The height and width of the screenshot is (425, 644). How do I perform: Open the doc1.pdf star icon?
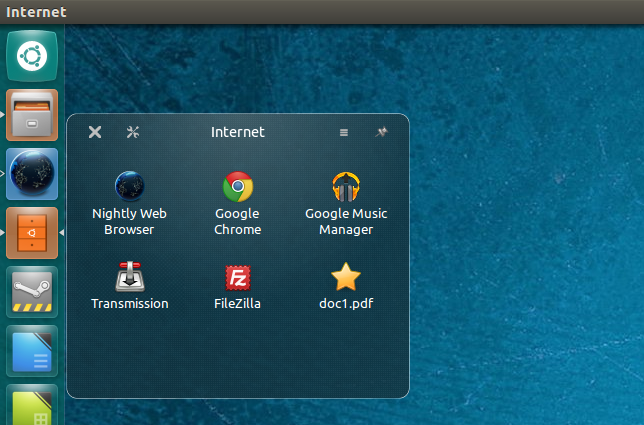346,276
